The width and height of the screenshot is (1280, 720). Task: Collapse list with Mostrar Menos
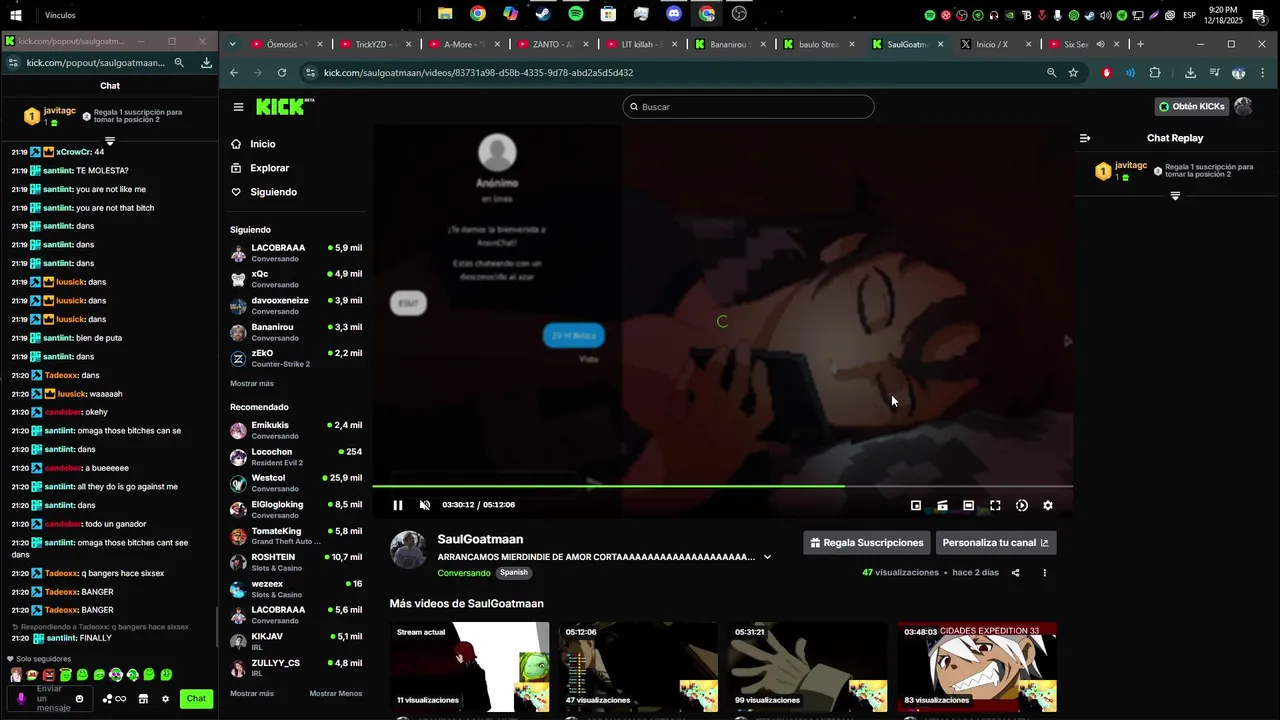click(x=336, y=694)
